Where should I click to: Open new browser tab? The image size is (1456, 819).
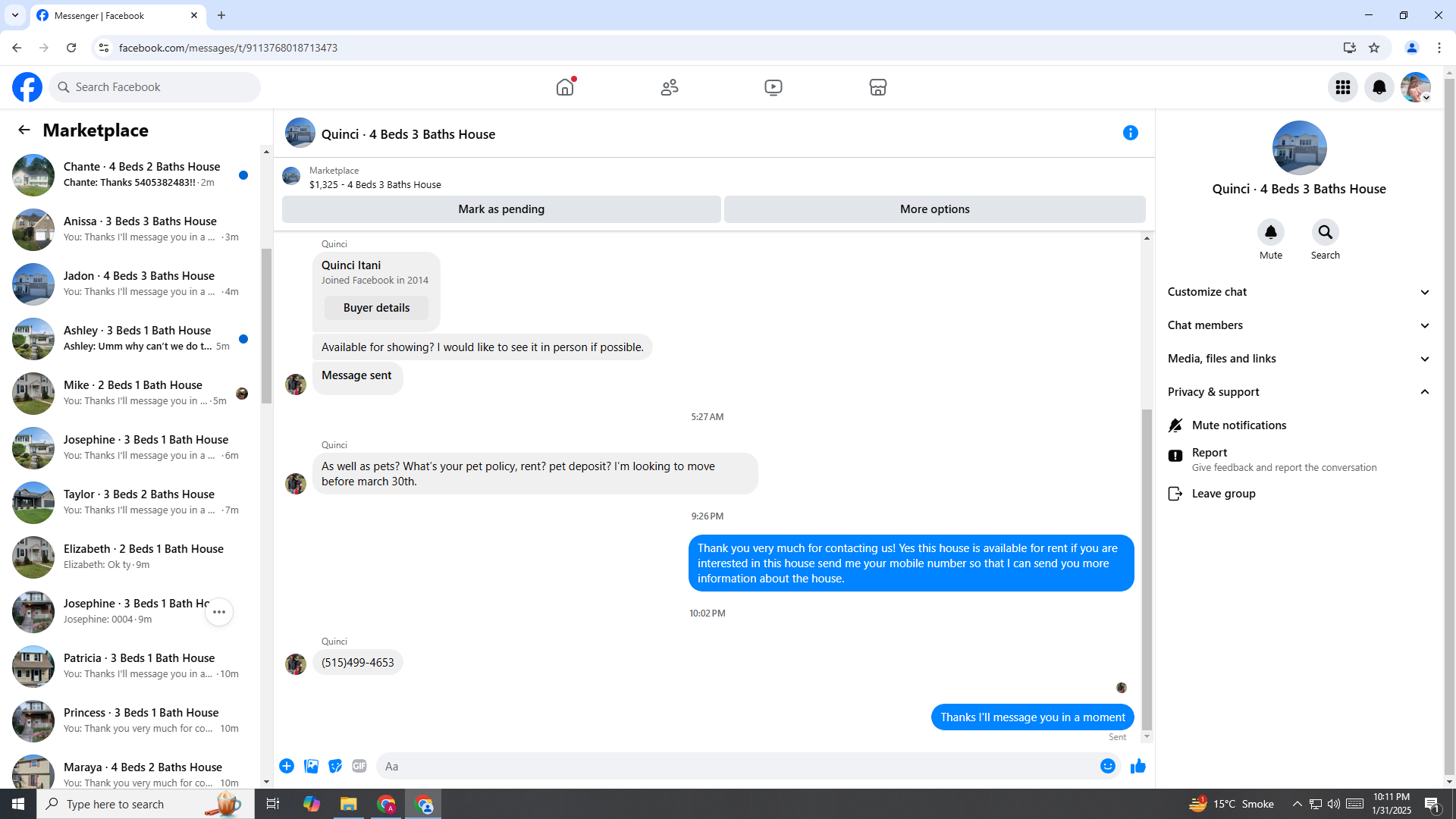point(221,15)
